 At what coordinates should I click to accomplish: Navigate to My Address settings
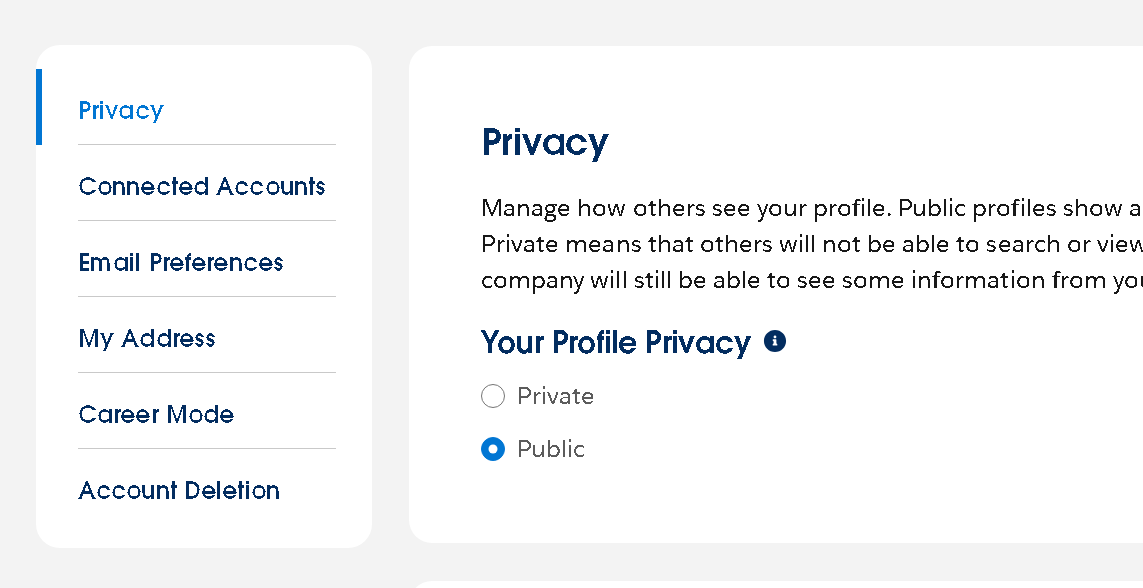coord(147,338)
